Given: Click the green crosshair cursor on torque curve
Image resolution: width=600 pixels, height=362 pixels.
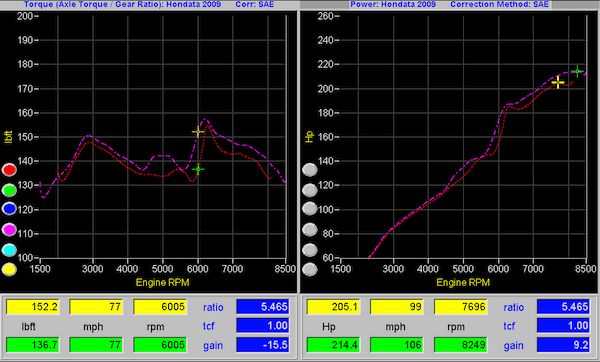Looking at the screenshot, I should (x=198, y=169).
